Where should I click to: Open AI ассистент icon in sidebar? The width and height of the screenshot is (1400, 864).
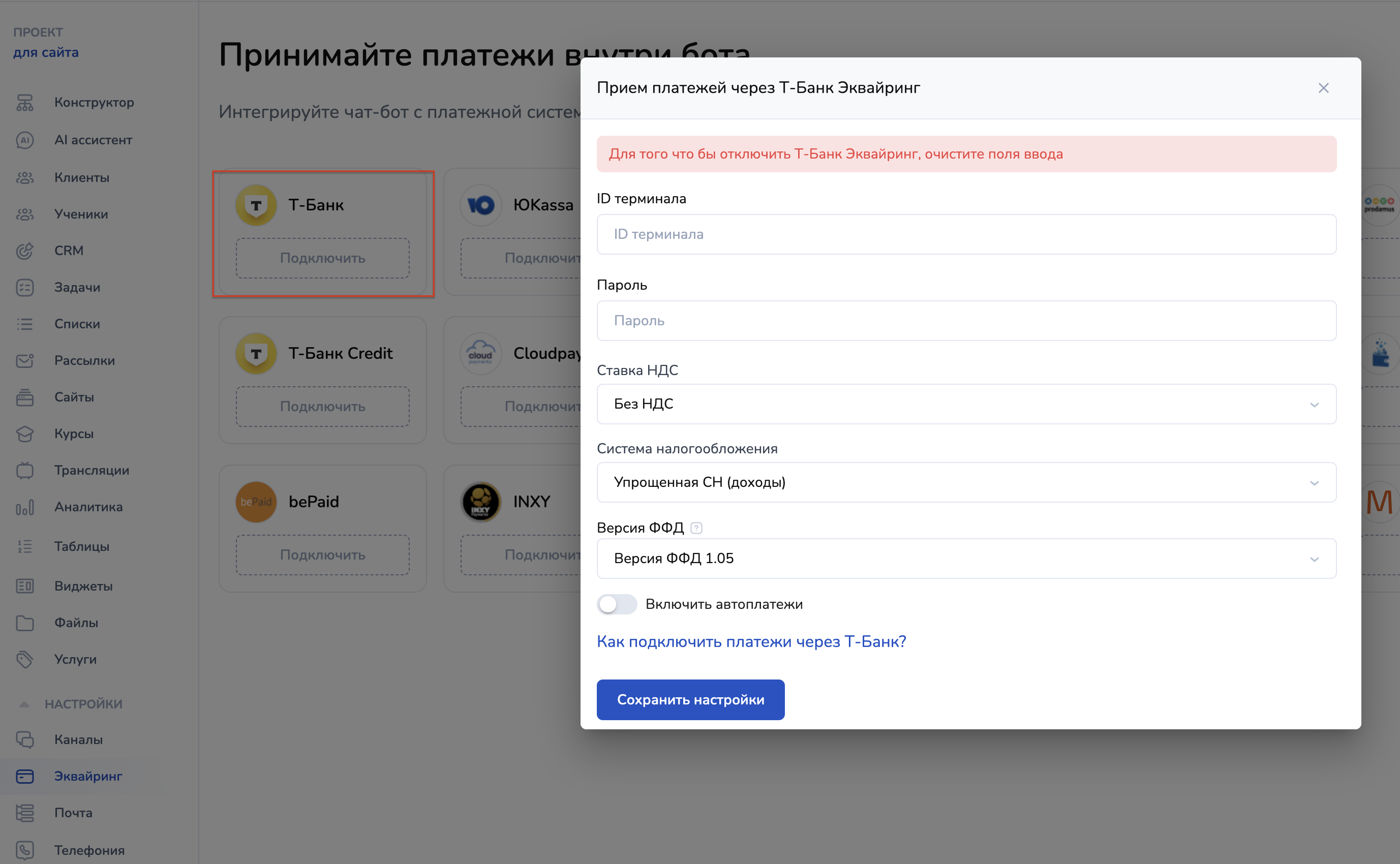(24, 140)
